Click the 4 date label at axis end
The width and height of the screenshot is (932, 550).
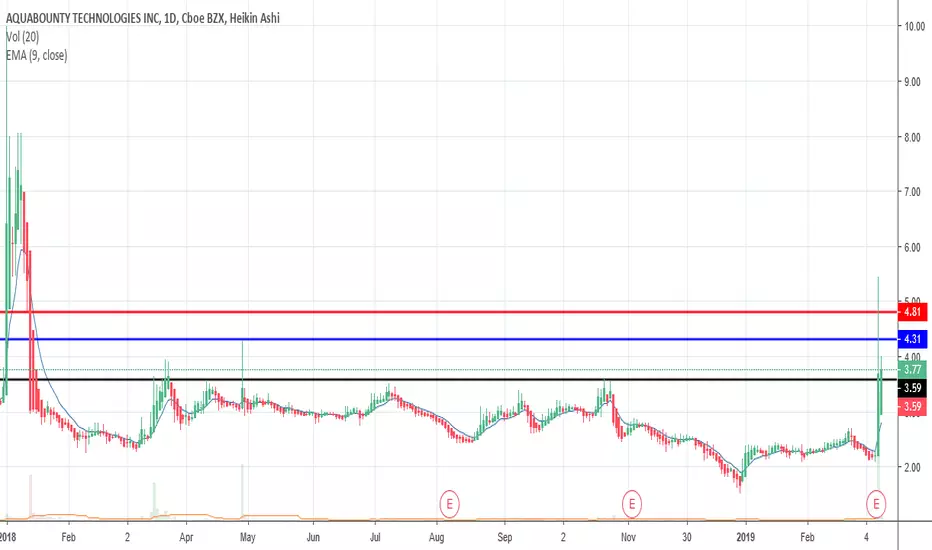pos(866,537)
